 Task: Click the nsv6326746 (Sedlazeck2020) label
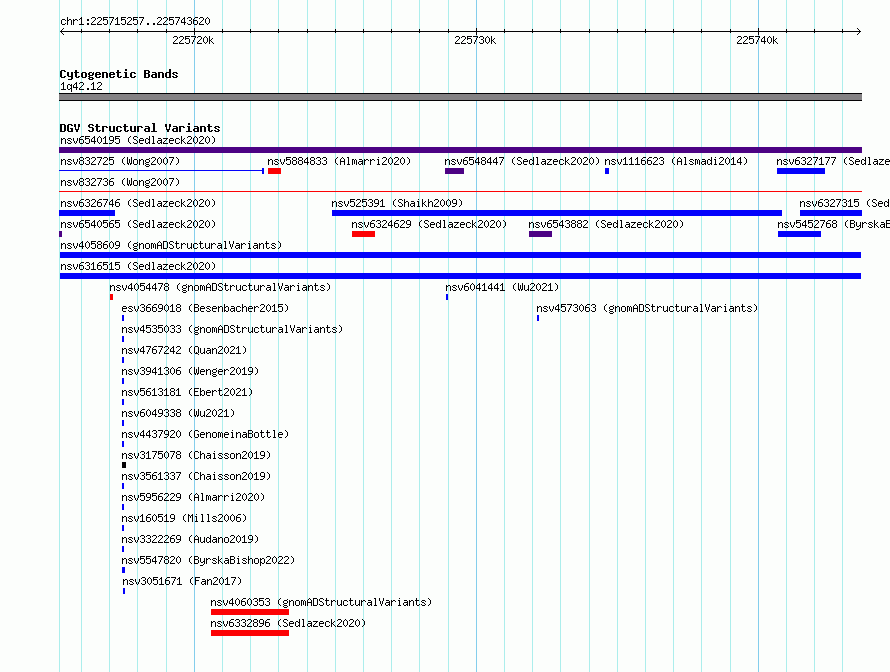click(x=138, y=203)
